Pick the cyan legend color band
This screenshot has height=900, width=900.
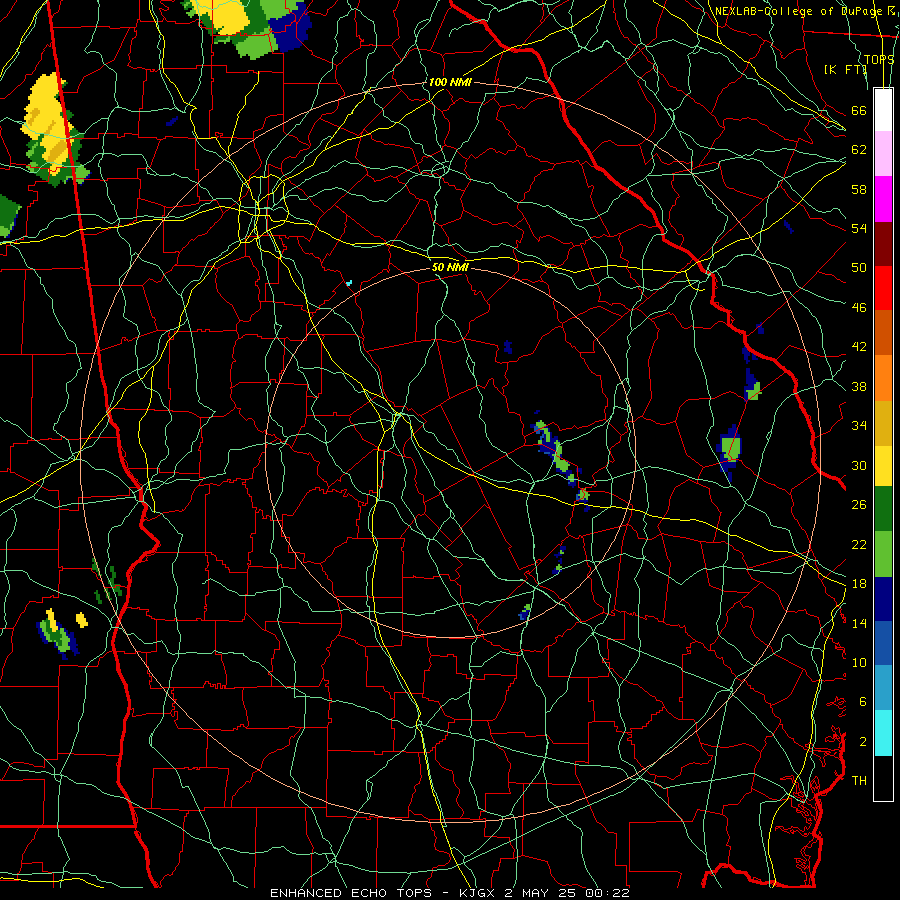(883, 733)
